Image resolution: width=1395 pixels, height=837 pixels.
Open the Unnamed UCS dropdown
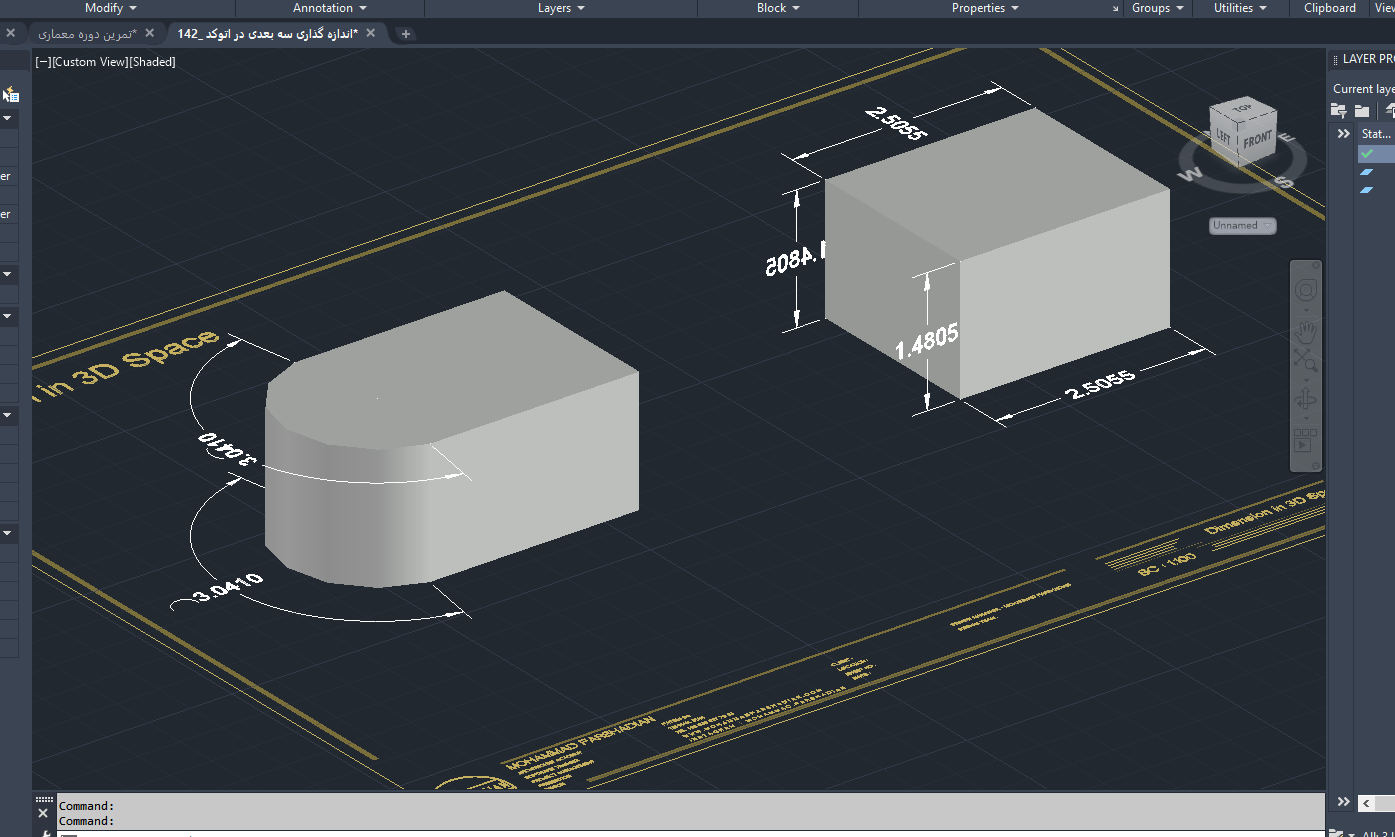[x=1242, y=226]
